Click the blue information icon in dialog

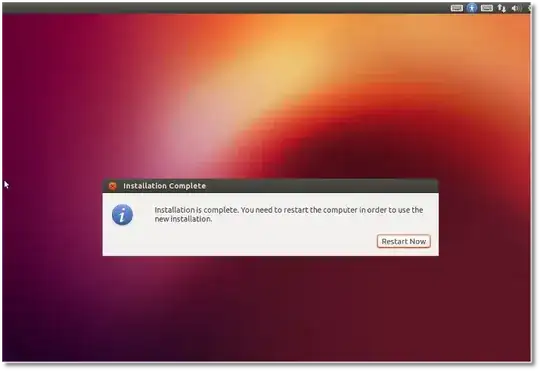122,215
